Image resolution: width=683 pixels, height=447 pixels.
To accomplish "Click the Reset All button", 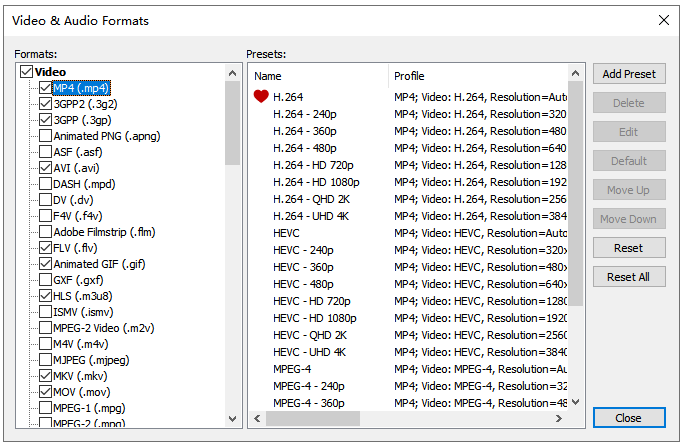I will (628, 277).
